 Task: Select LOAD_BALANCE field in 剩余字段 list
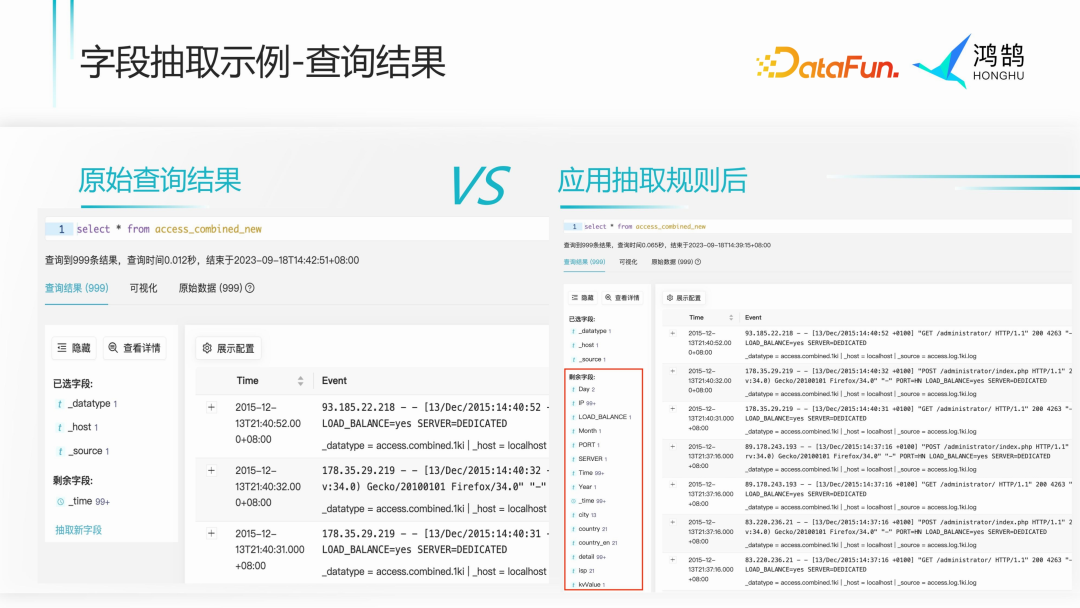click(x=604, y=417)
